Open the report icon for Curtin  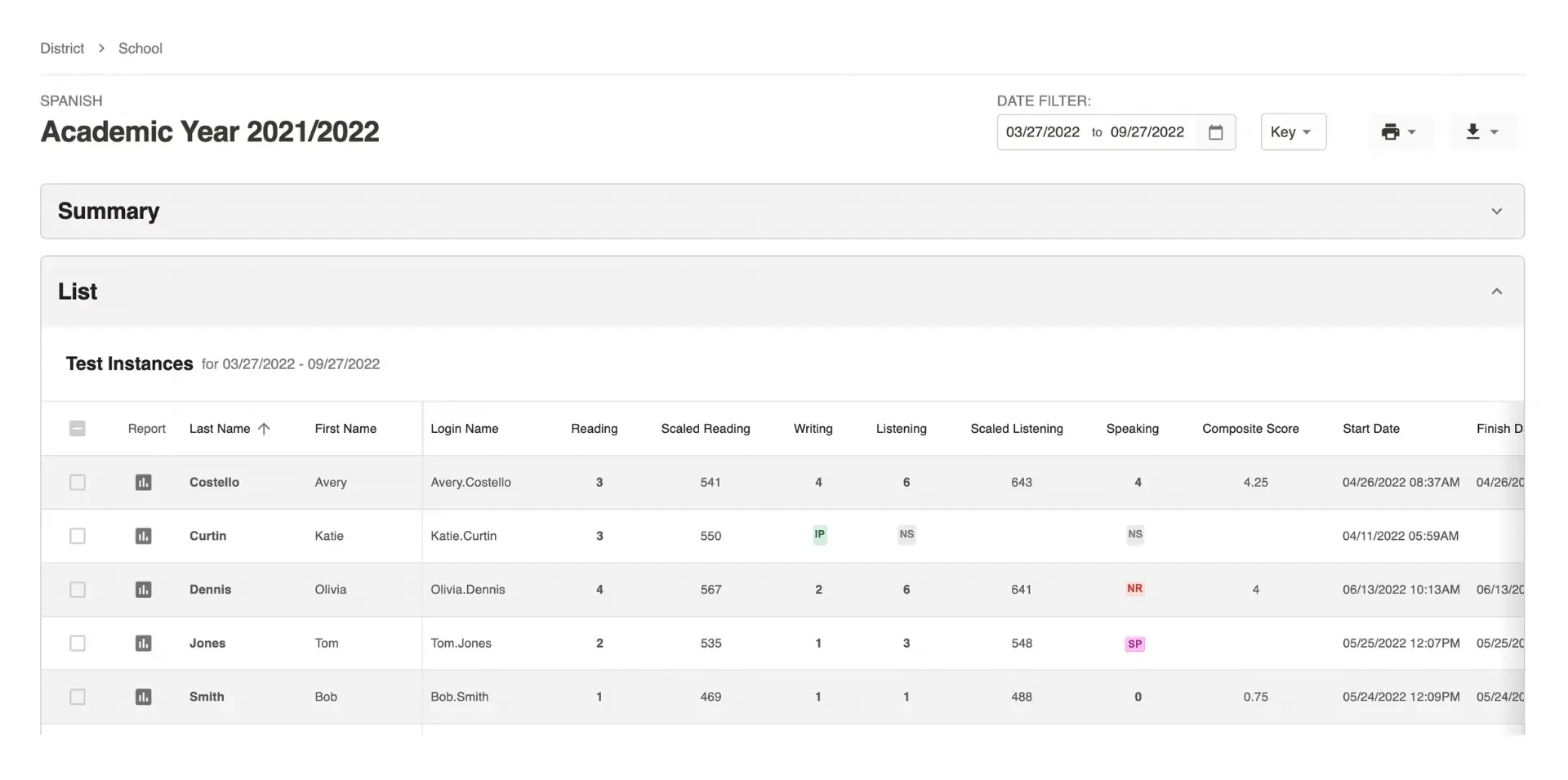[143, 536]
